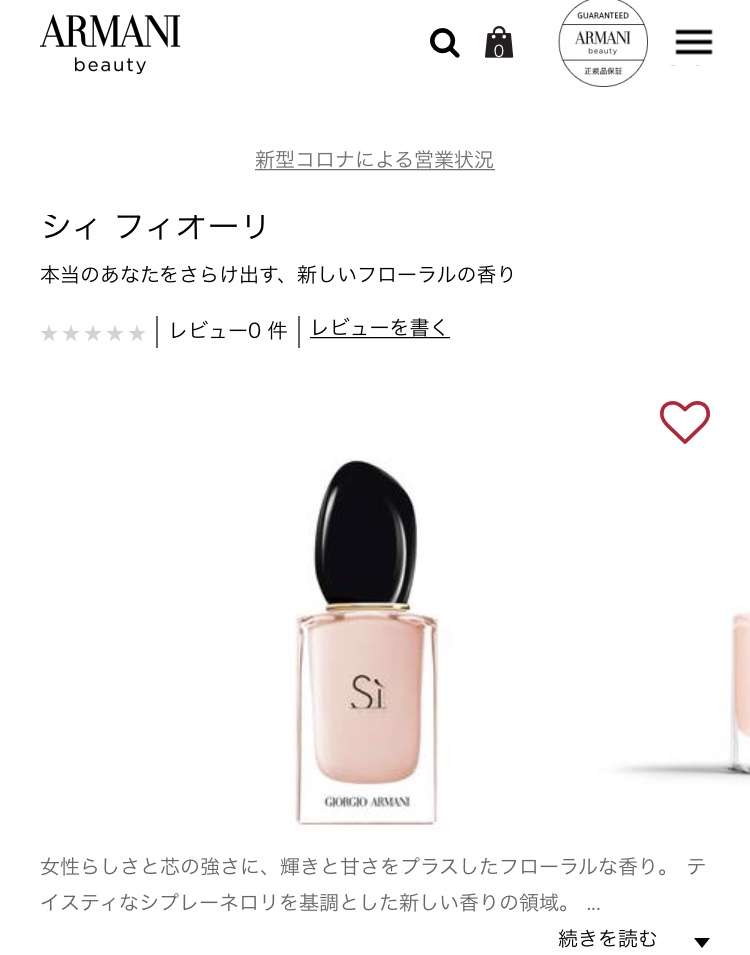This screenshot has height=955, width=750.
Task: Expand description with 続きを読む
Action: click(x=607, y=939)
